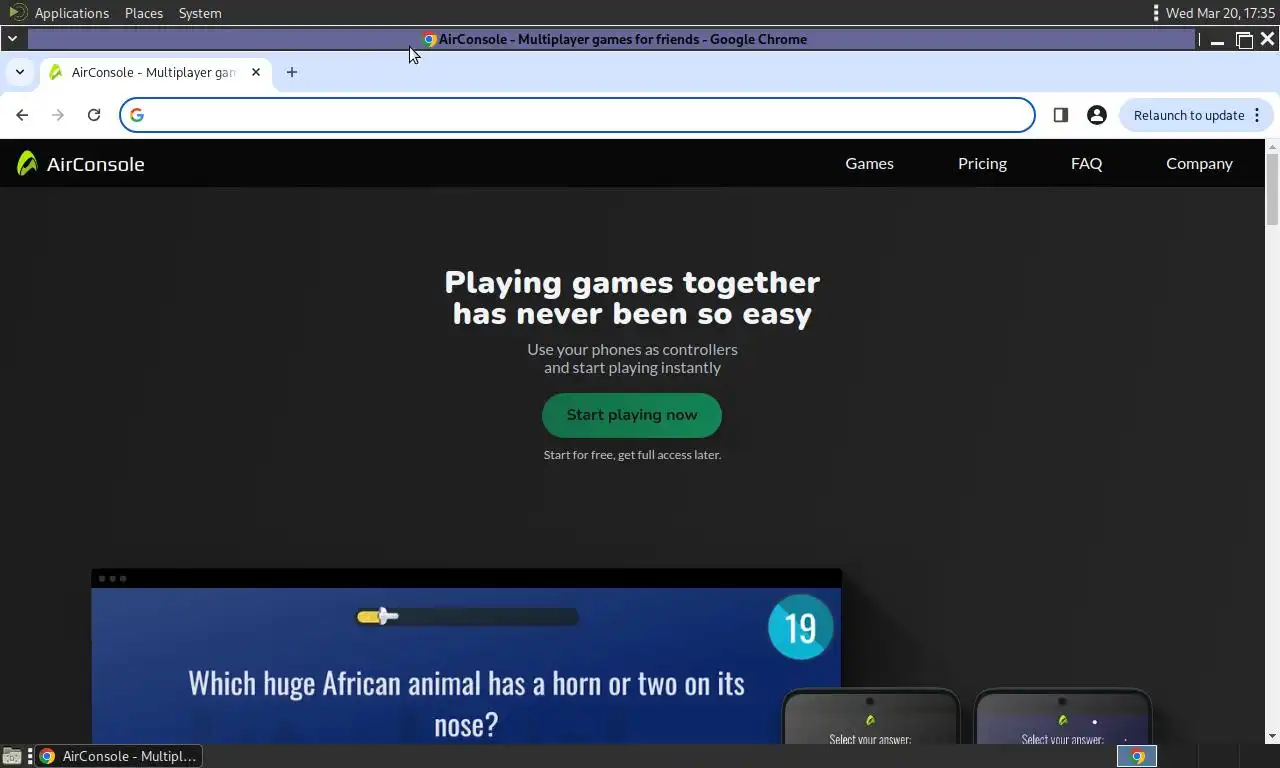Open the Chrome side panel icon
Image resolution: width=1280 pixels, height=768 pixels.
[1061, 115]
